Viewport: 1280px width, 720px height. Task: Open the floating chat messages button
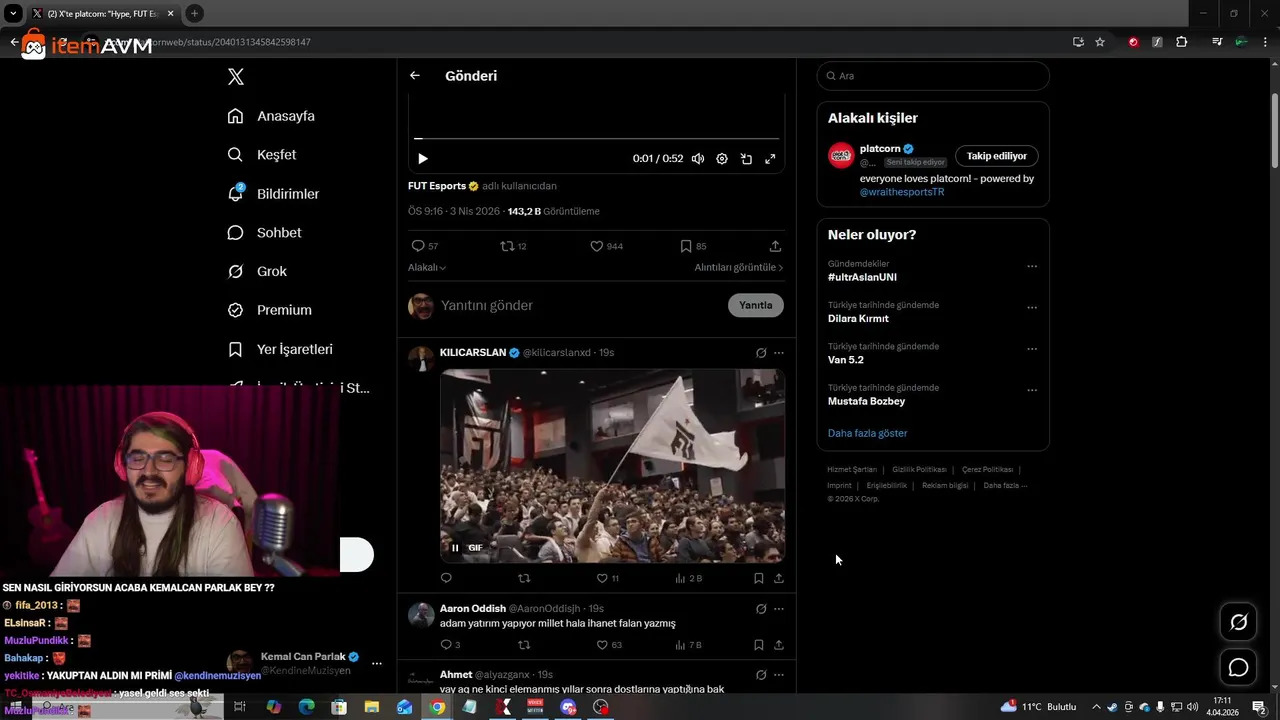[x=1238, y=667]
